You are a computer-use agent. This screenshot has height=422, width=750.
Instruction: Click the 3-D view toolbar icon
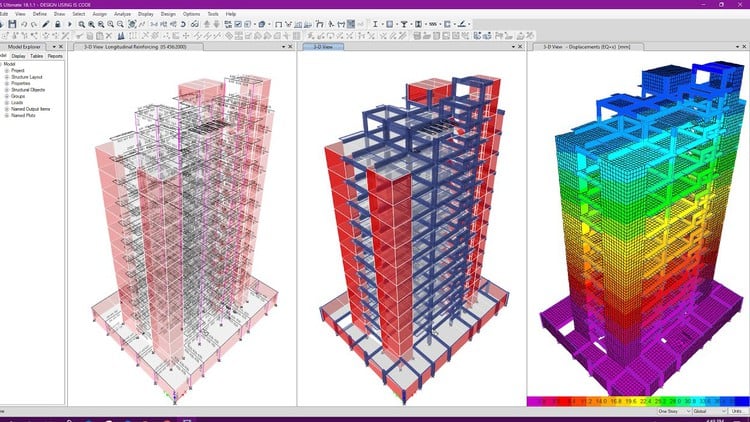click(155, 23)
